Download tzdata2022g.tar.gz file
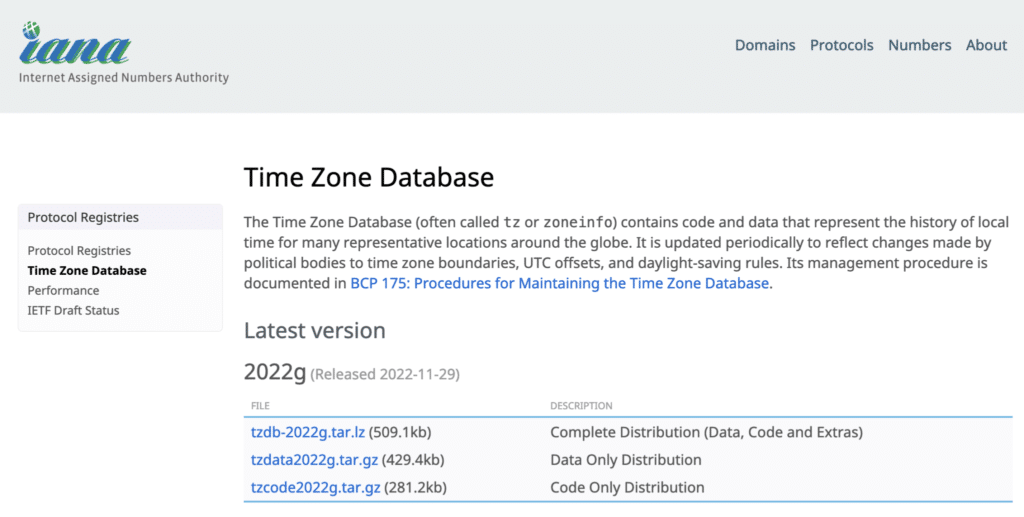This screenshot has height=517, width=1024. [x=314, y=460]
